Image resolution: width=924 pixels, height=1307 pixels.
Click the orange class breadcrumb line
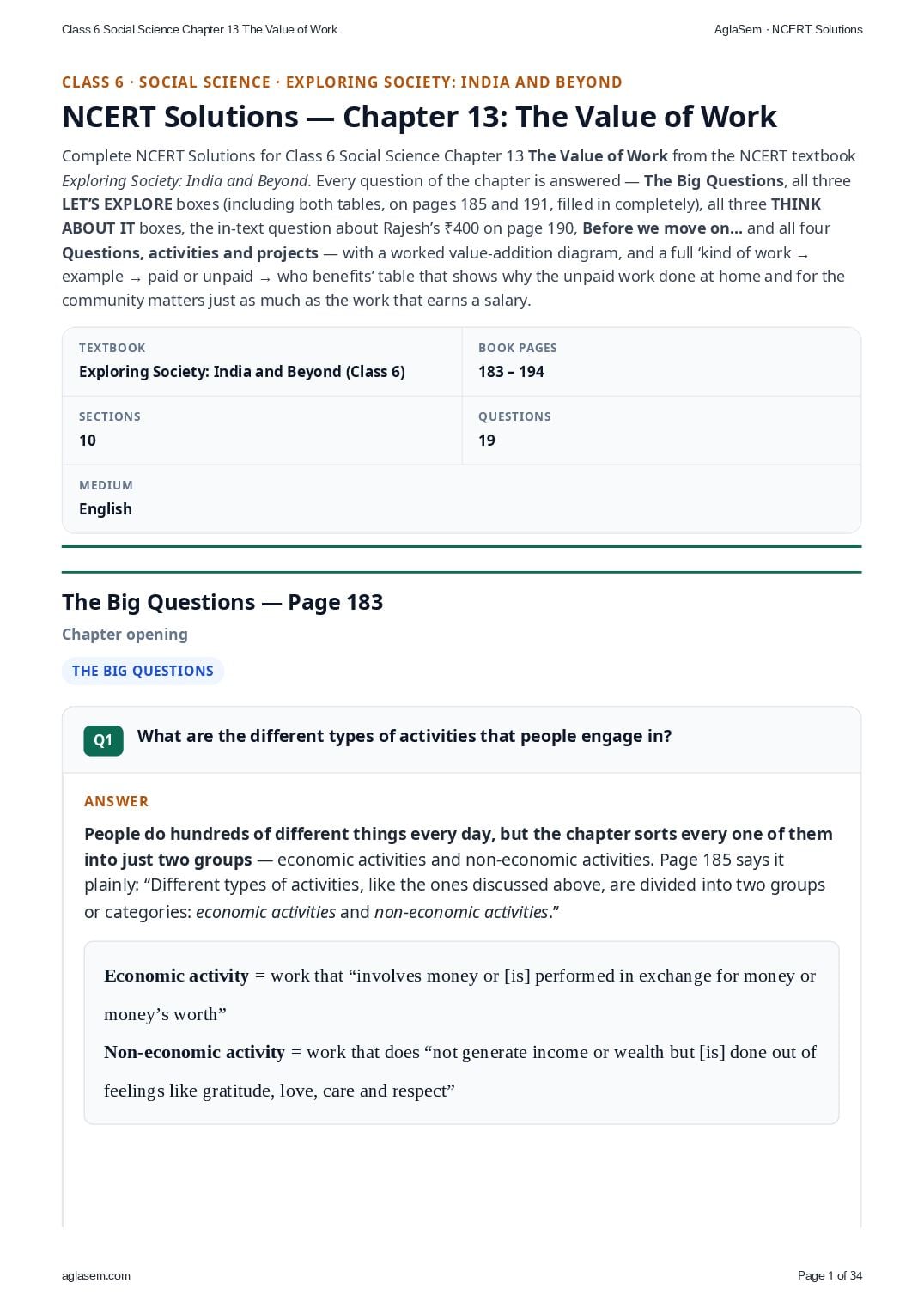click(x=342, y=82)
